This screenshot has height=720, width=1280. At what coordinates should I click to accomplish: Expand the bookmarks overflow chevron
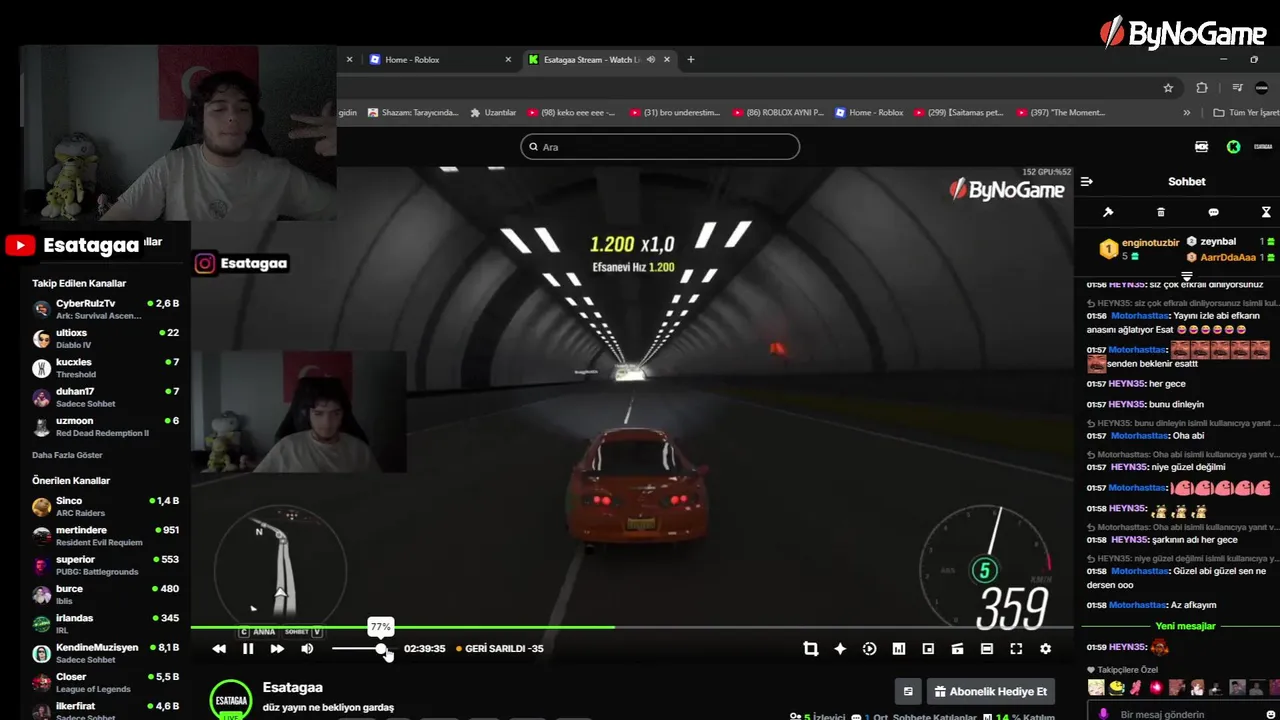1187,113
